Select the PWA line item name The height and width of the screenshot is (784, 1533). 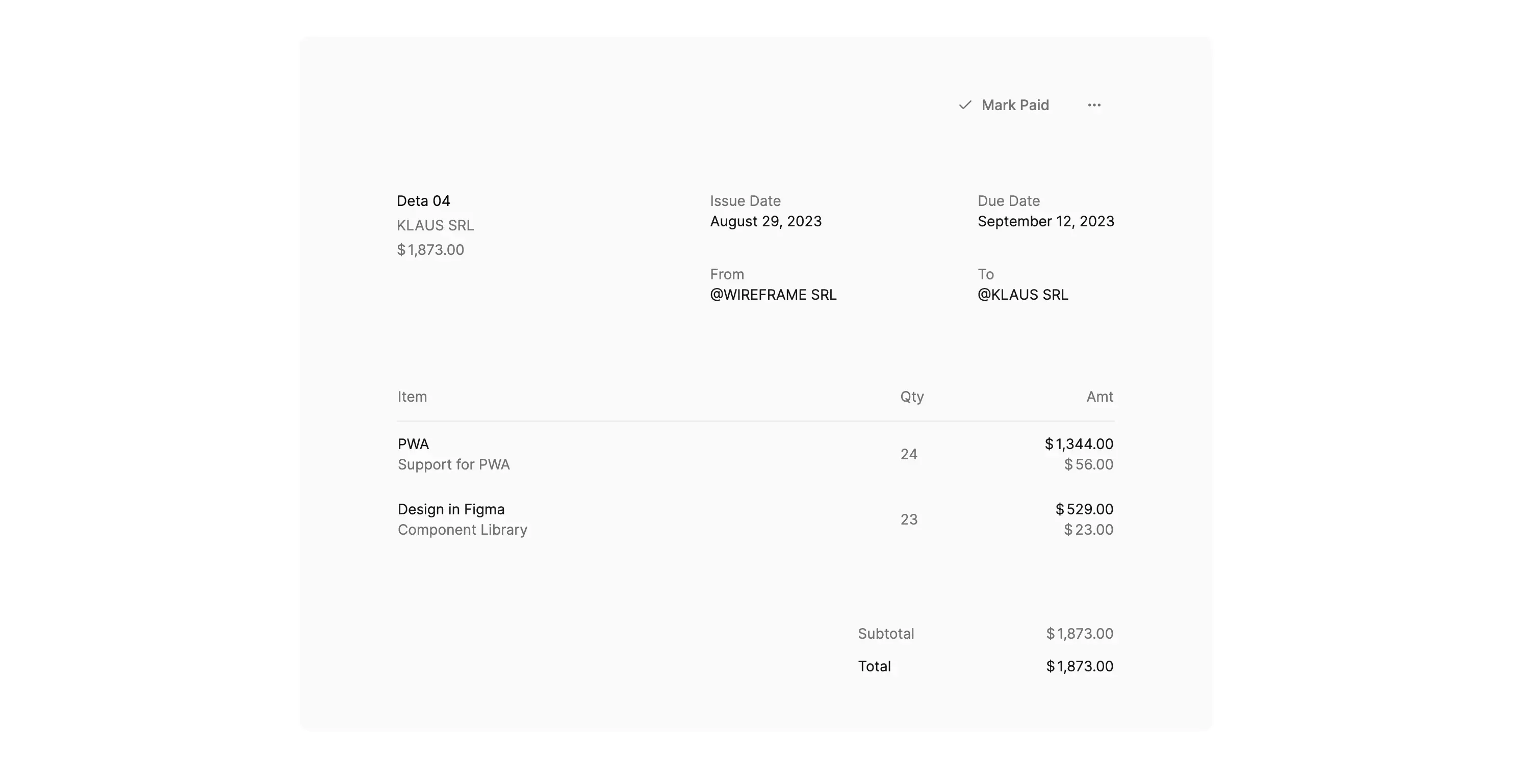pyautogui.click(x=413, y=445)
